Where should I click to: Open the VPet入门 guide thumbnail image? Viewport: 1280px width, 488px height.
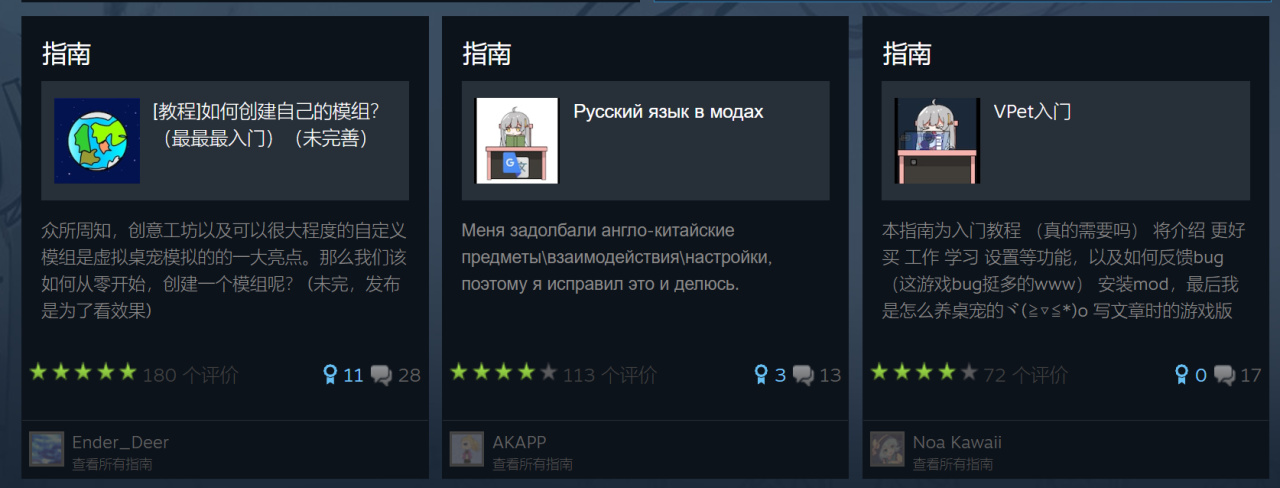(937, 141)
